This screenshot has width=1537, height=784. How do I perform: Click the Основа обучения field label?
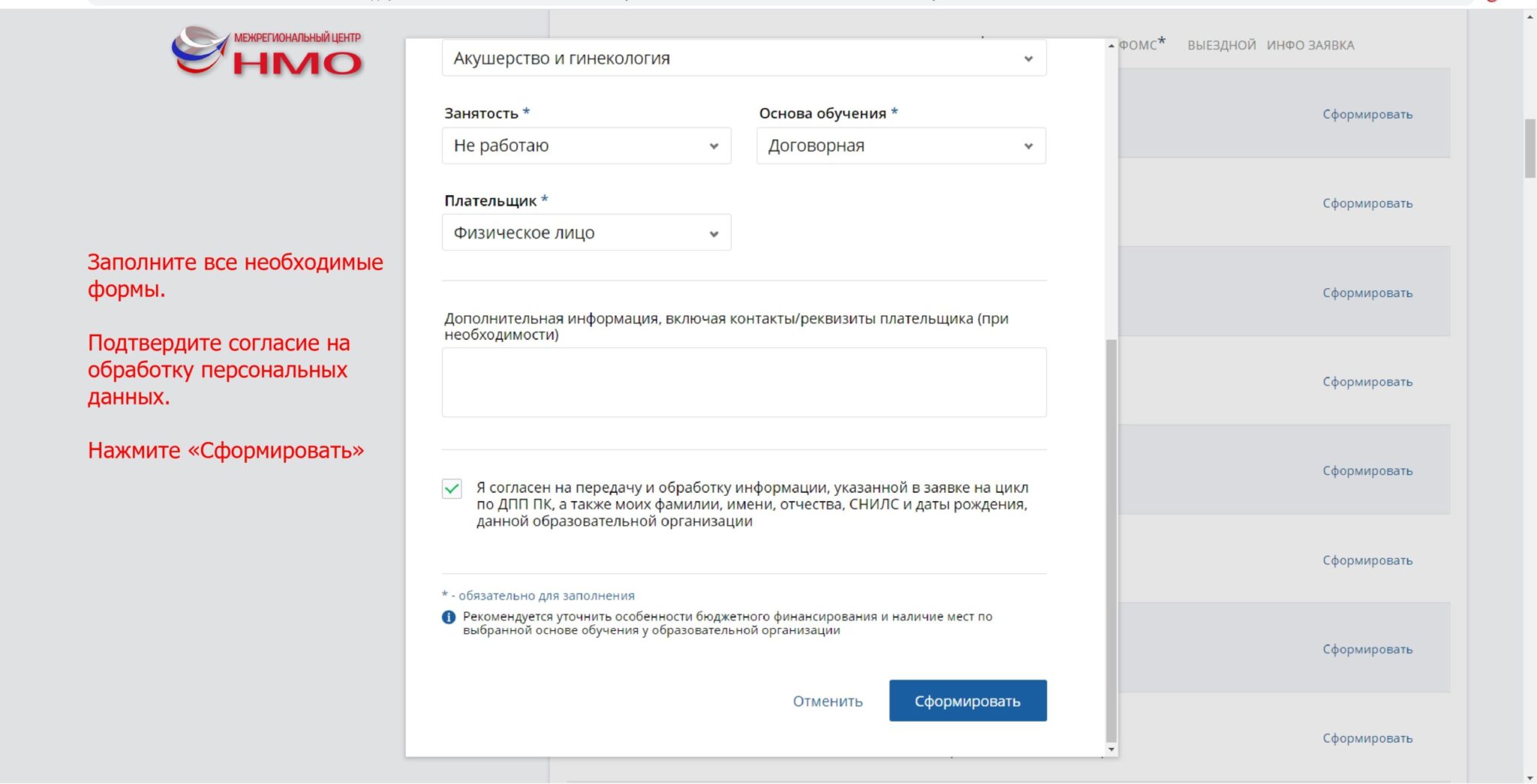829,113
